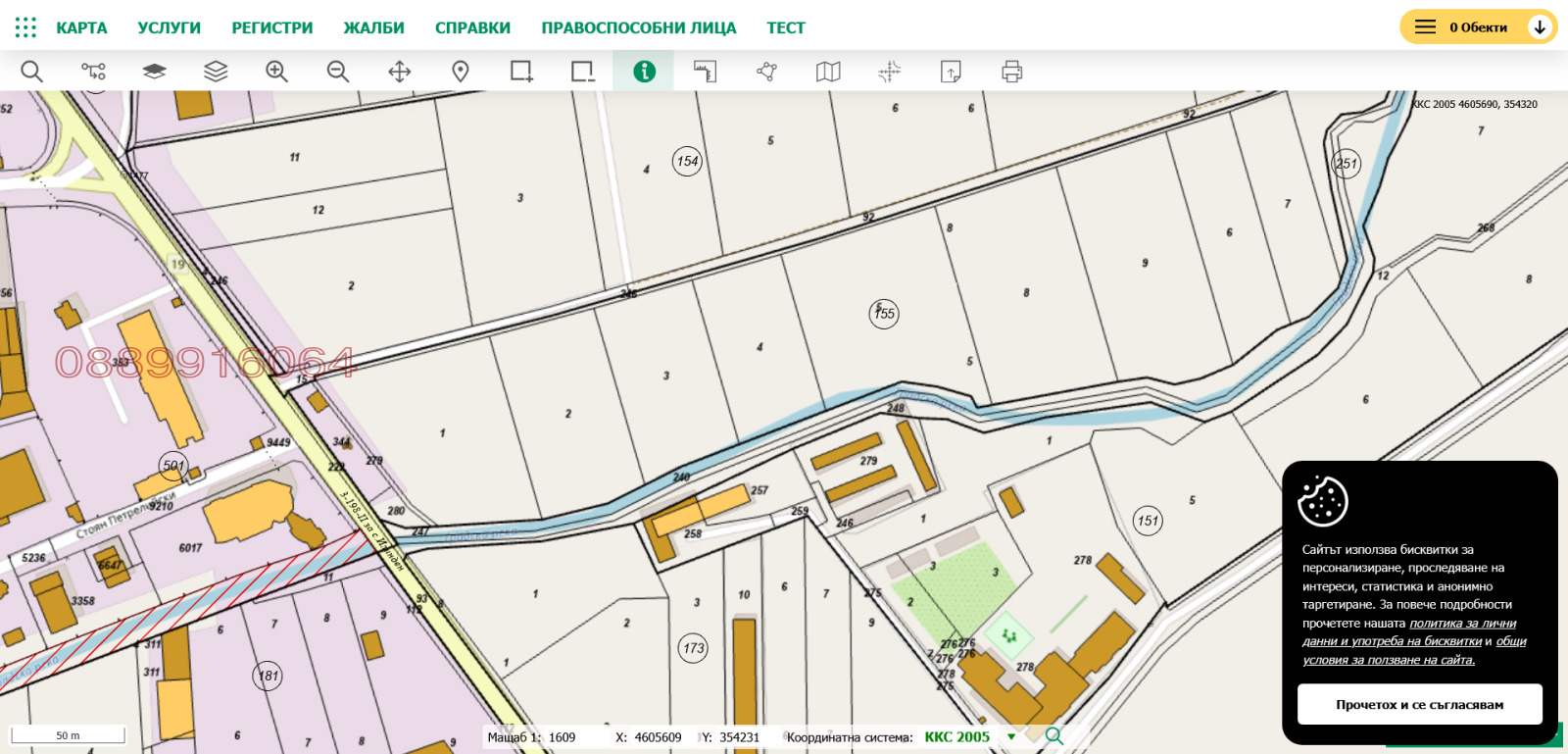This screenshot has height=754, width=1568.
Task: Open the РЕГИСТРИ menu
Action: [272, 27]
